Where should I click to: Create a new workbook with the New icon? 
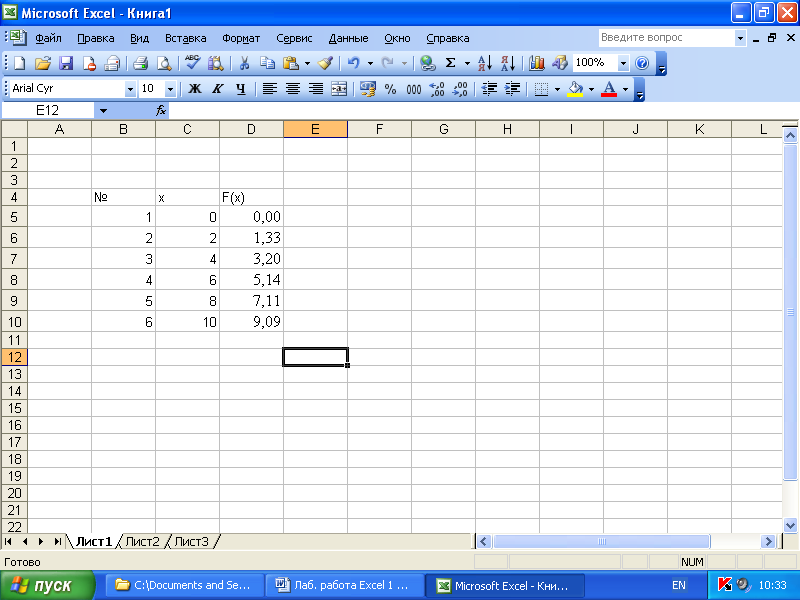tap(19, 63)
